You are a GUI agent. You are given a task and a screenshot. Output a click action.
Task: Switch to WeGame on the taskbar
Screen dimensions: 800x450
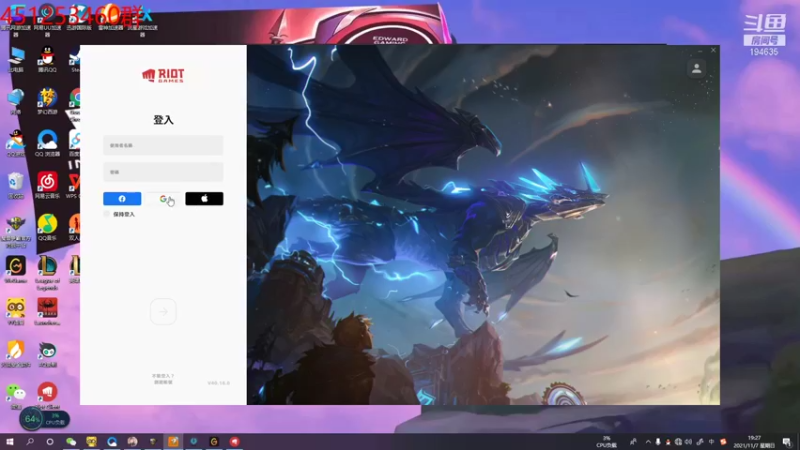(214, 441)
